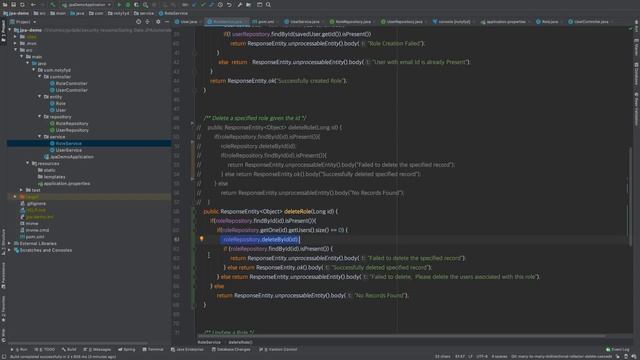Click the Project Structure icon
Screen dimensions: 640x360
point(249,5)
